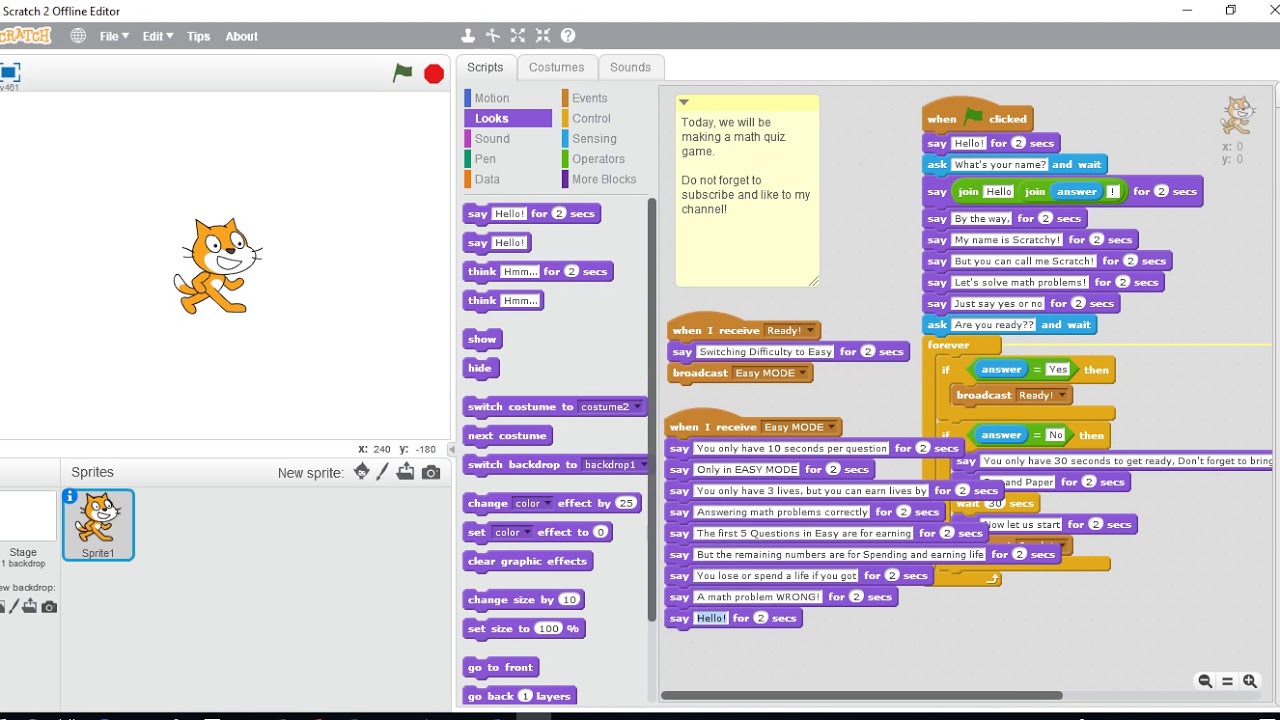Select the Sound block category
Screen dimensions: 1280x720
507,139
